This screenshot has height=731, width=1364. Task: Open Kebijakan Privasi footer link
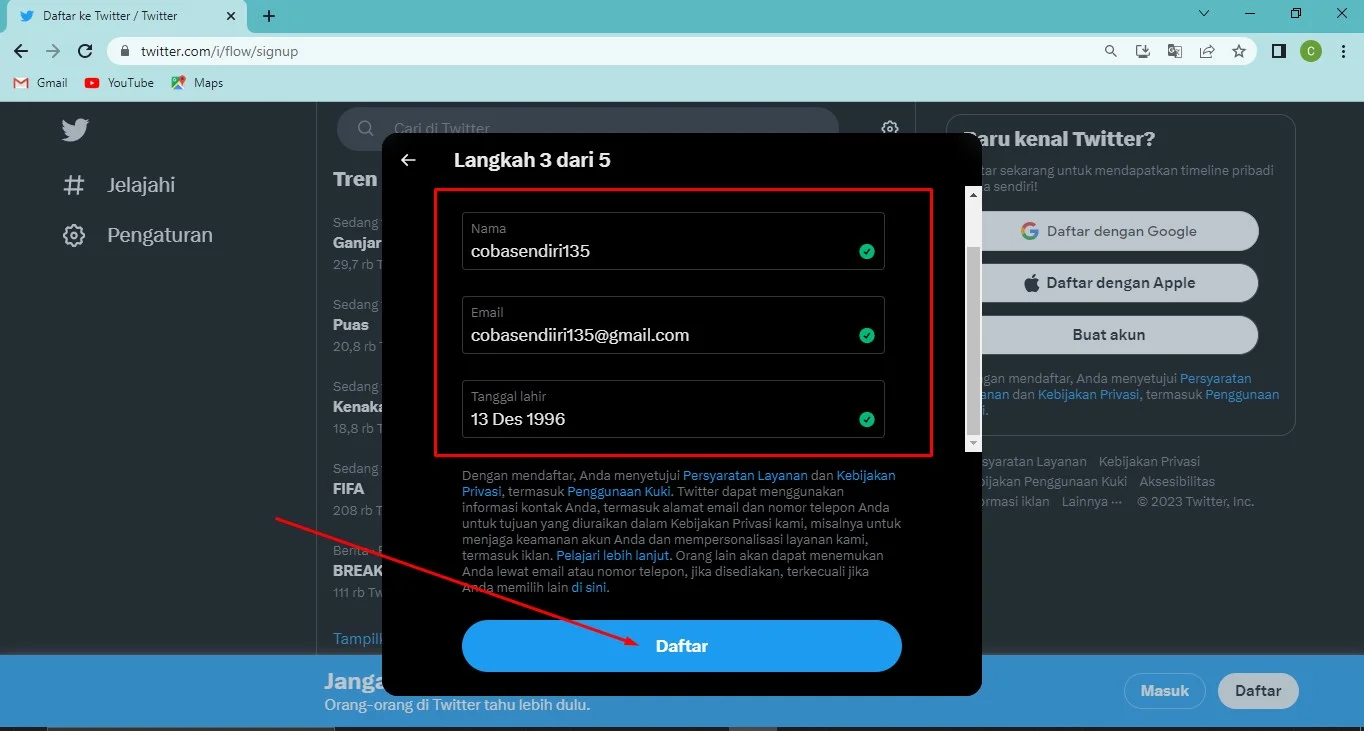(x=1149, y=462)
